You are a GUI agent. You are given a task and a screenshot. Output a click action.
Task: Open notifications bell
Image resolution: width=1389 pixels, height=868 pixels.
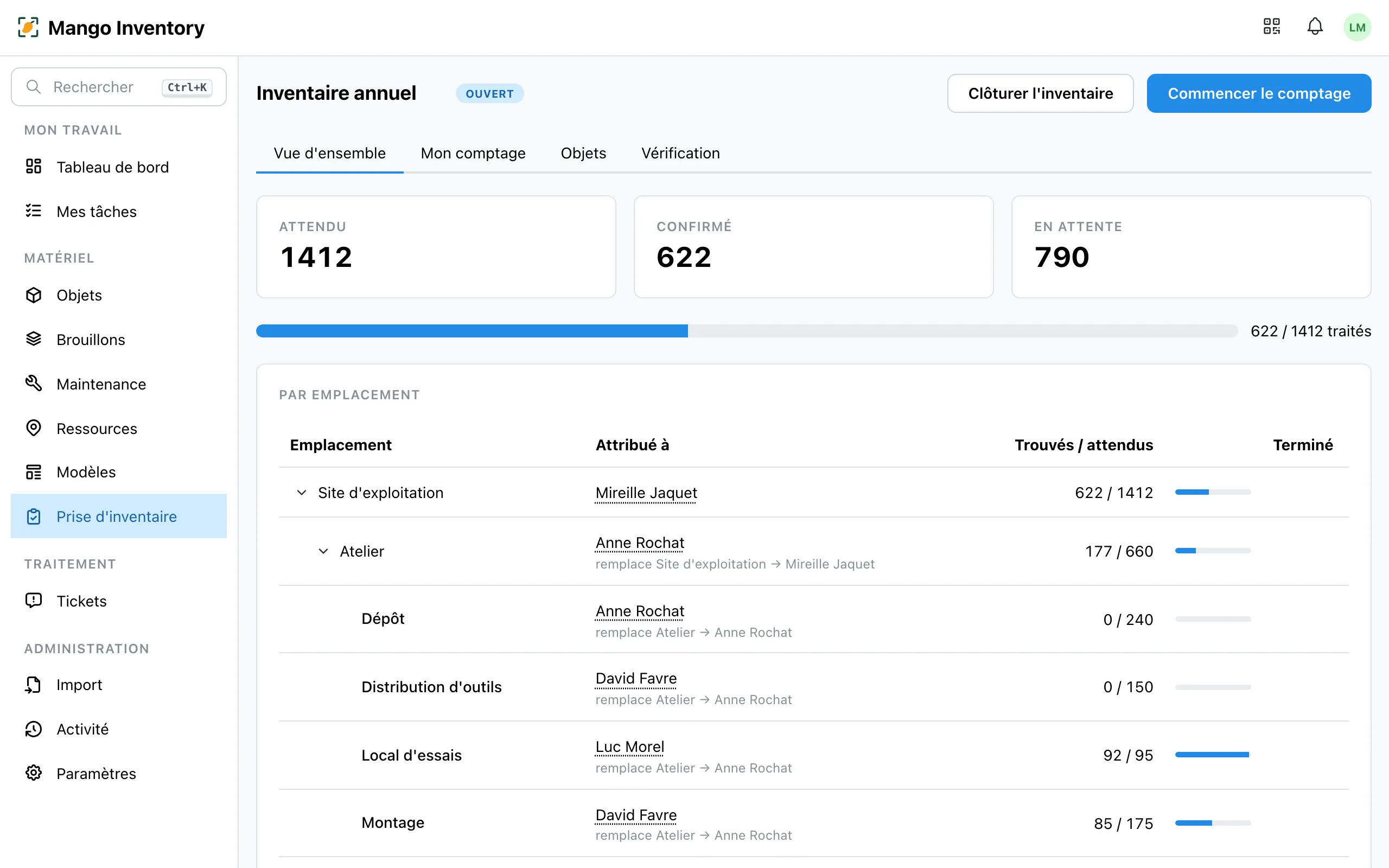[1315, 27]
